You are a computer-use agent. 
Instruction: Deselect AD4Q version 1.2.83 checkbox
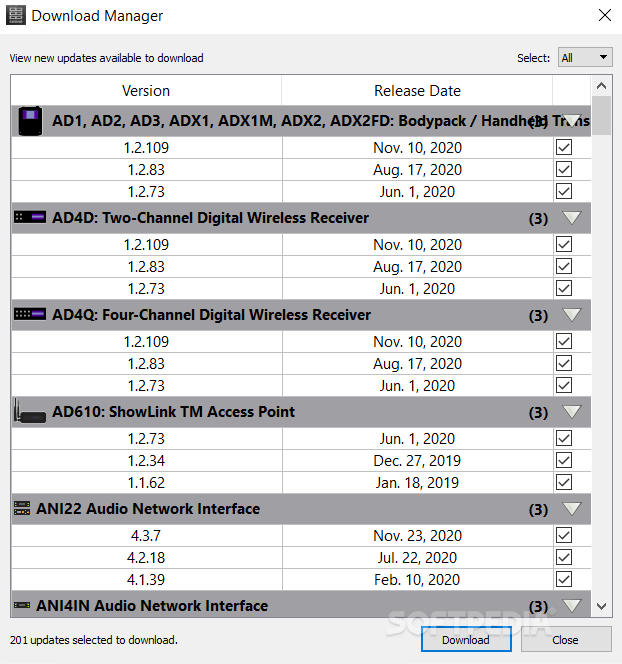click(x=564, y=363)
